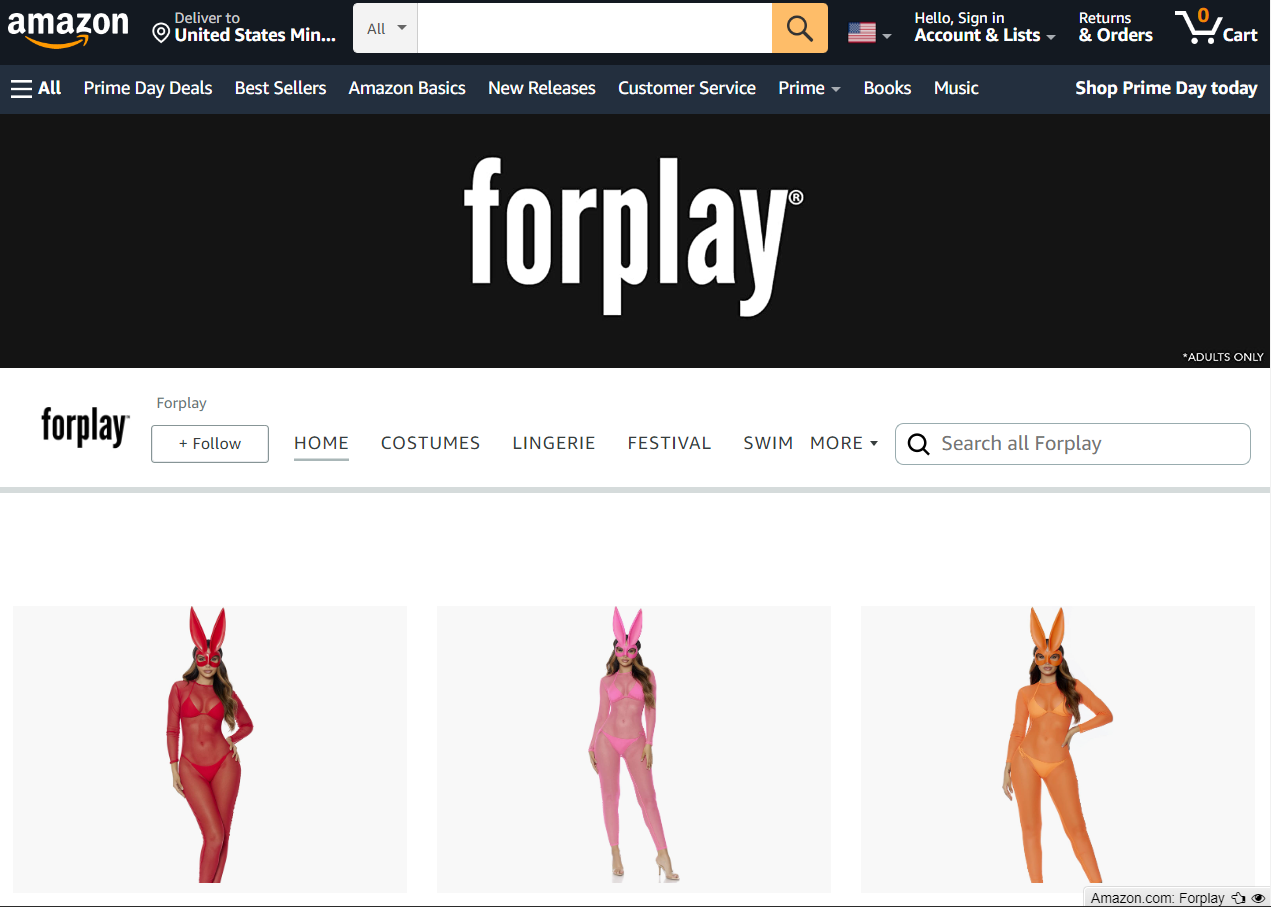Click the orange search magnifier button

click(x=800, y=28)
